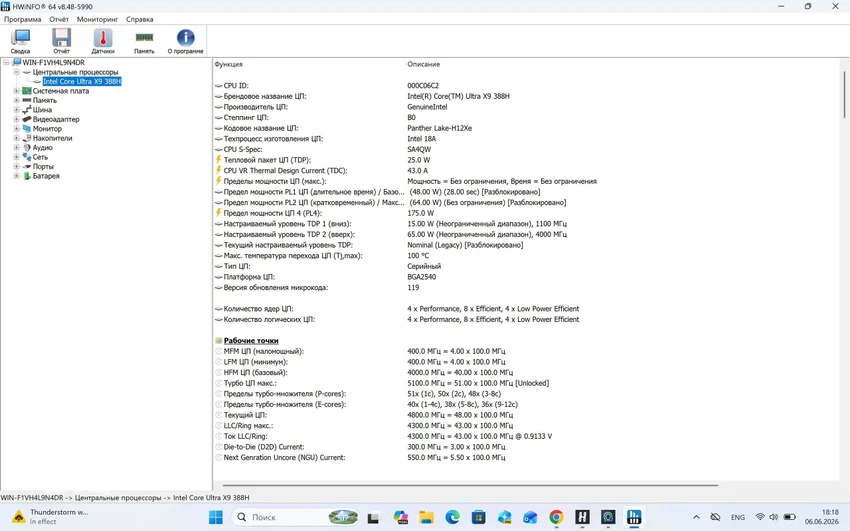
Task: Select the Аудио tree item
Action: click(42, 147)
